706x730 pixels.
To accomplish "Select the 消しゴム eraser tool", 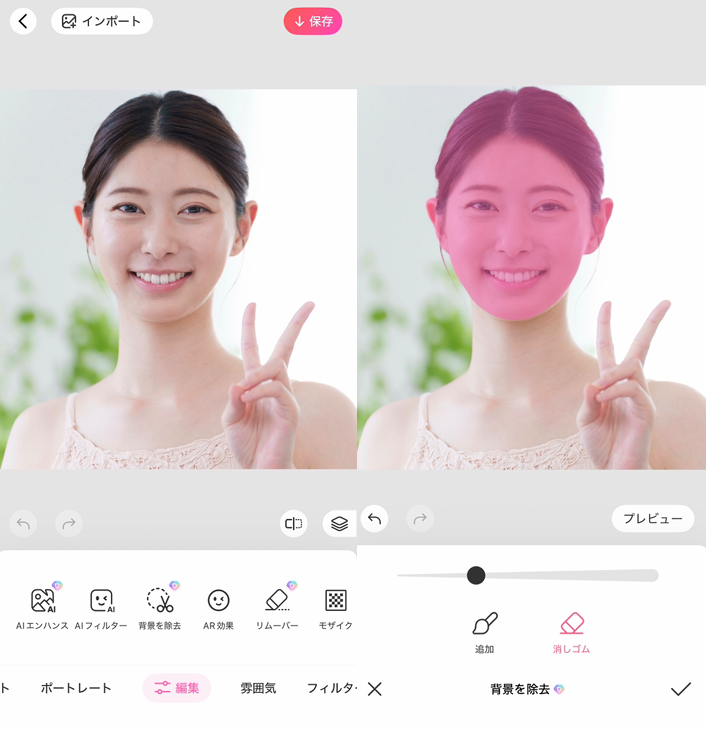I will coord(571,633).
